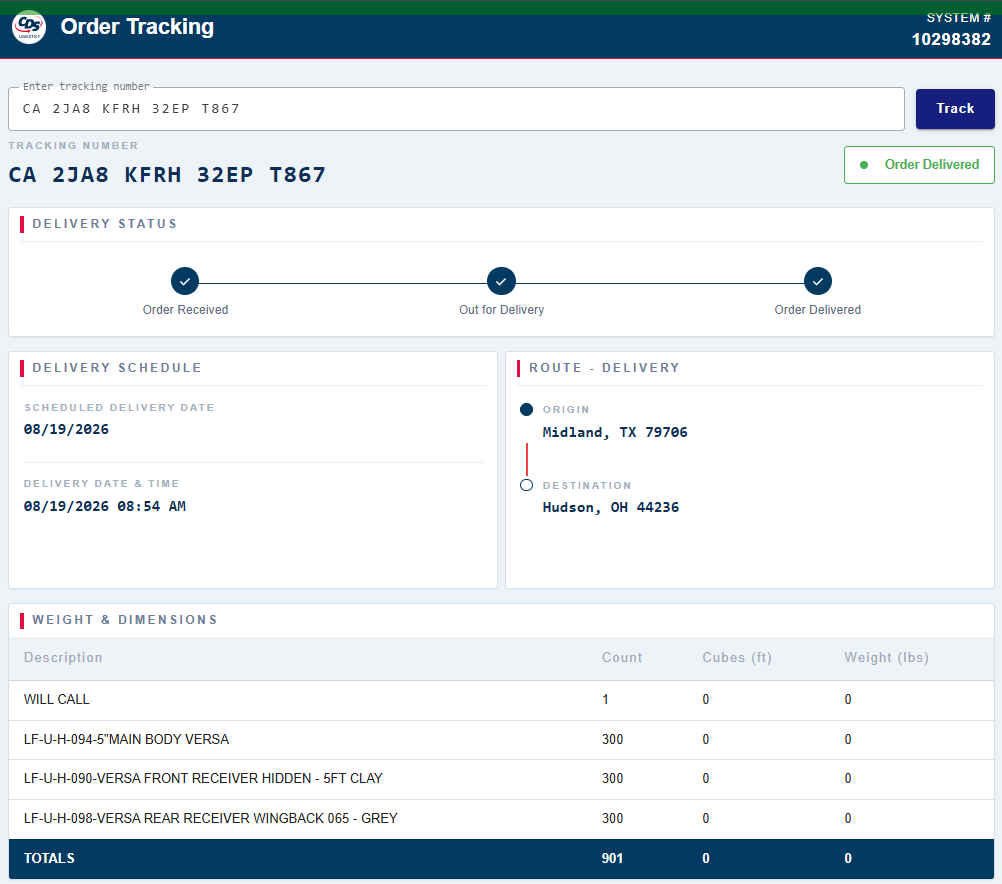Screen dimensions: 1002x884
Task: Click the Delivery Schedule section heading
Action: (x=117, y=368)
